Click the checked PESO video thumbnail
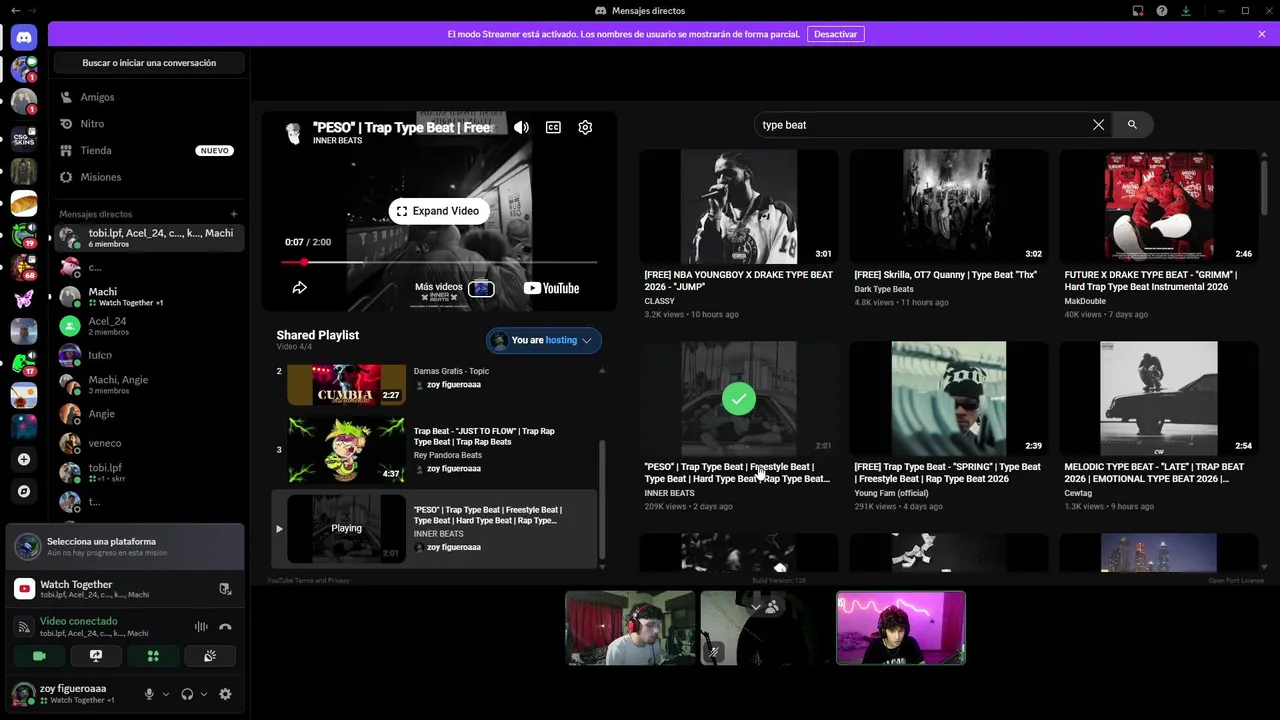Viewport: 1280px width, 720px height. tap(739, 399)
